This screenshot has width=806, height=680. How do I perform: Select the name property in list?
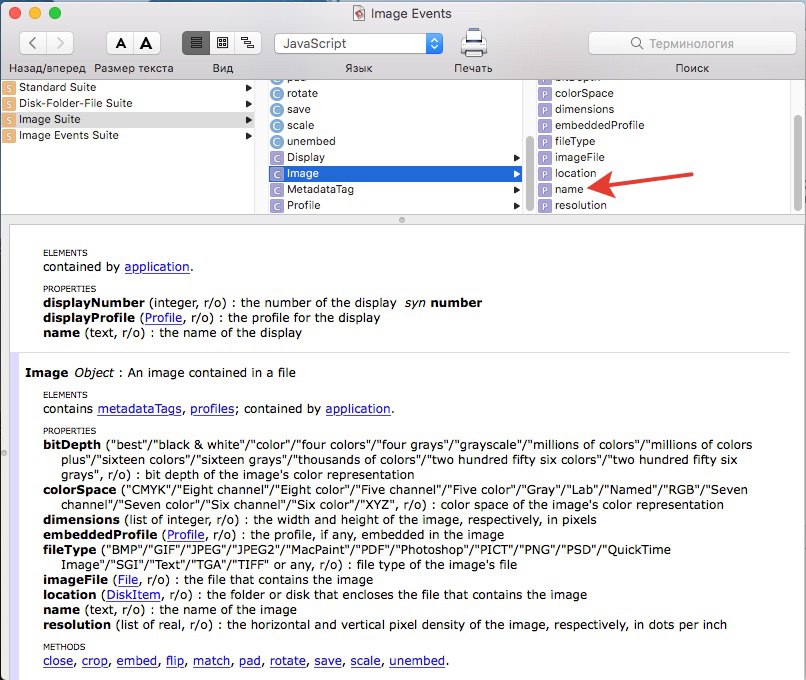point(569,190)
